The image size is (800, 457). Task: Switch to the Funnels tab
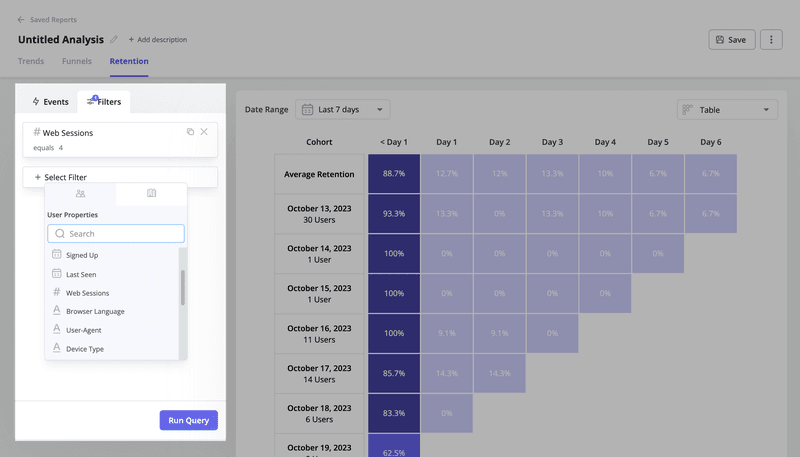click(x=77, y=61)
